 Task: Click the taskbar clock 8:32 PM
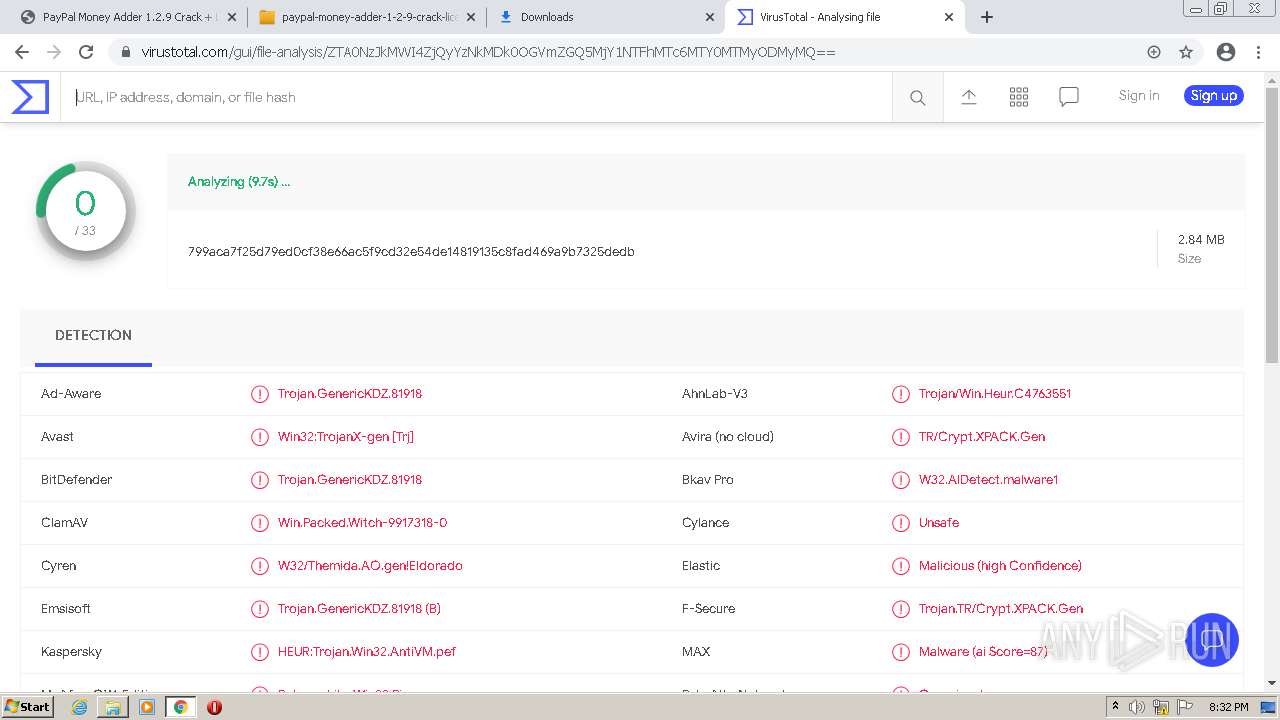pos(1228,707)
